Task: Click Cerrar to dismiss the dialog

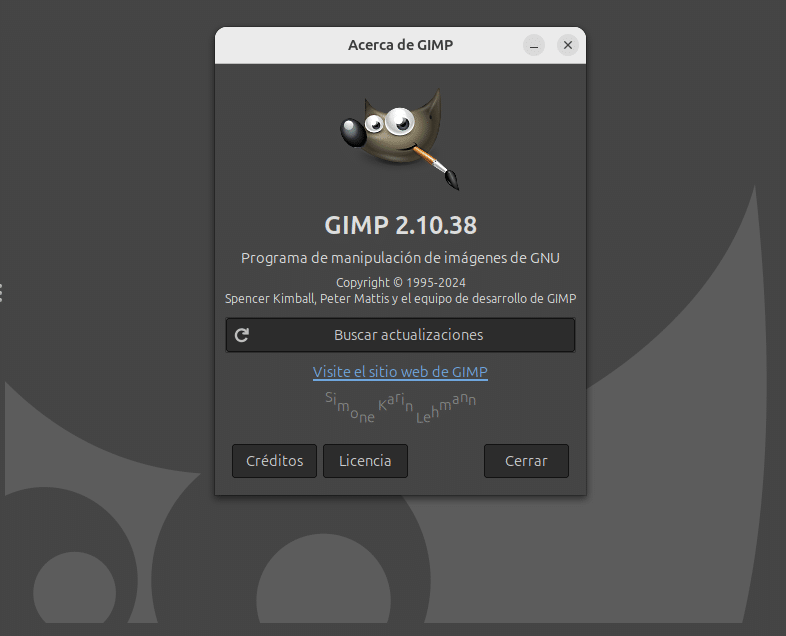Action: (x=526, y=461)
